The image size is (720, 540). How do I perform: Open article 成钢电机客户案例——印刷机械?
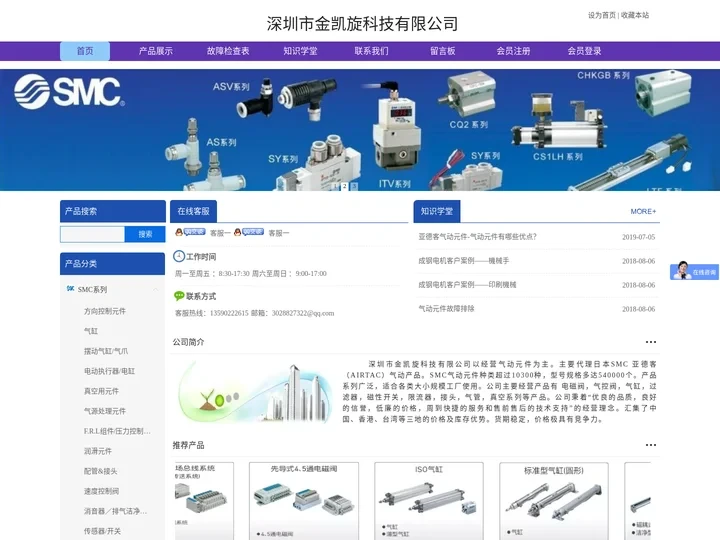[x=467, y=284]
